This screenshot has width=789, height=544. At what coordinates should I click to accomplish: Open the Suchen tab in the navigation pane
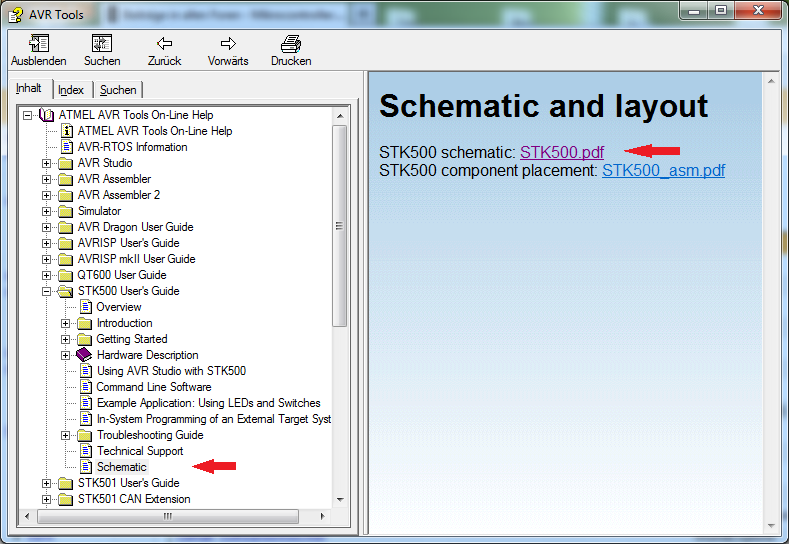click(x=118, y=90)
